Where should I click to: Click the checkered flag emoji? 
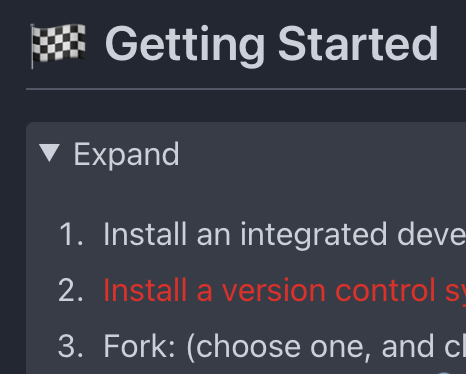tap(58, 45)
